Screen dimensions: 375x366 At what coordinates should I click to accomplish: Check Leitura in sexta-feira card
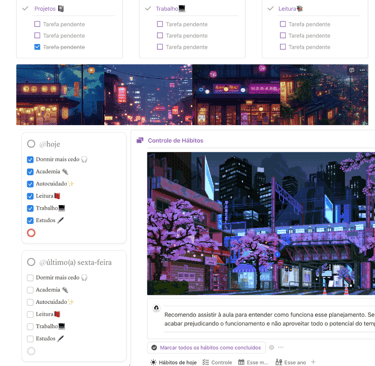coord(30,314)
